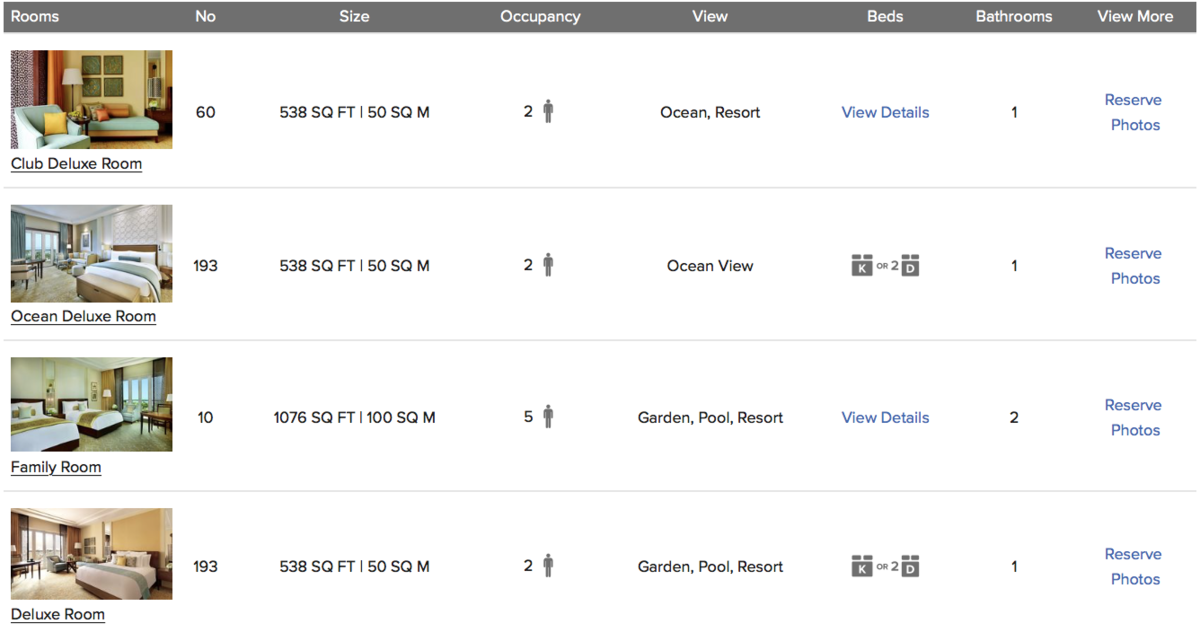This screenshot has height=641, width=1200.
Task: Click the king bed icon for Ocean Deluxe Room
Action: [862, 266]
